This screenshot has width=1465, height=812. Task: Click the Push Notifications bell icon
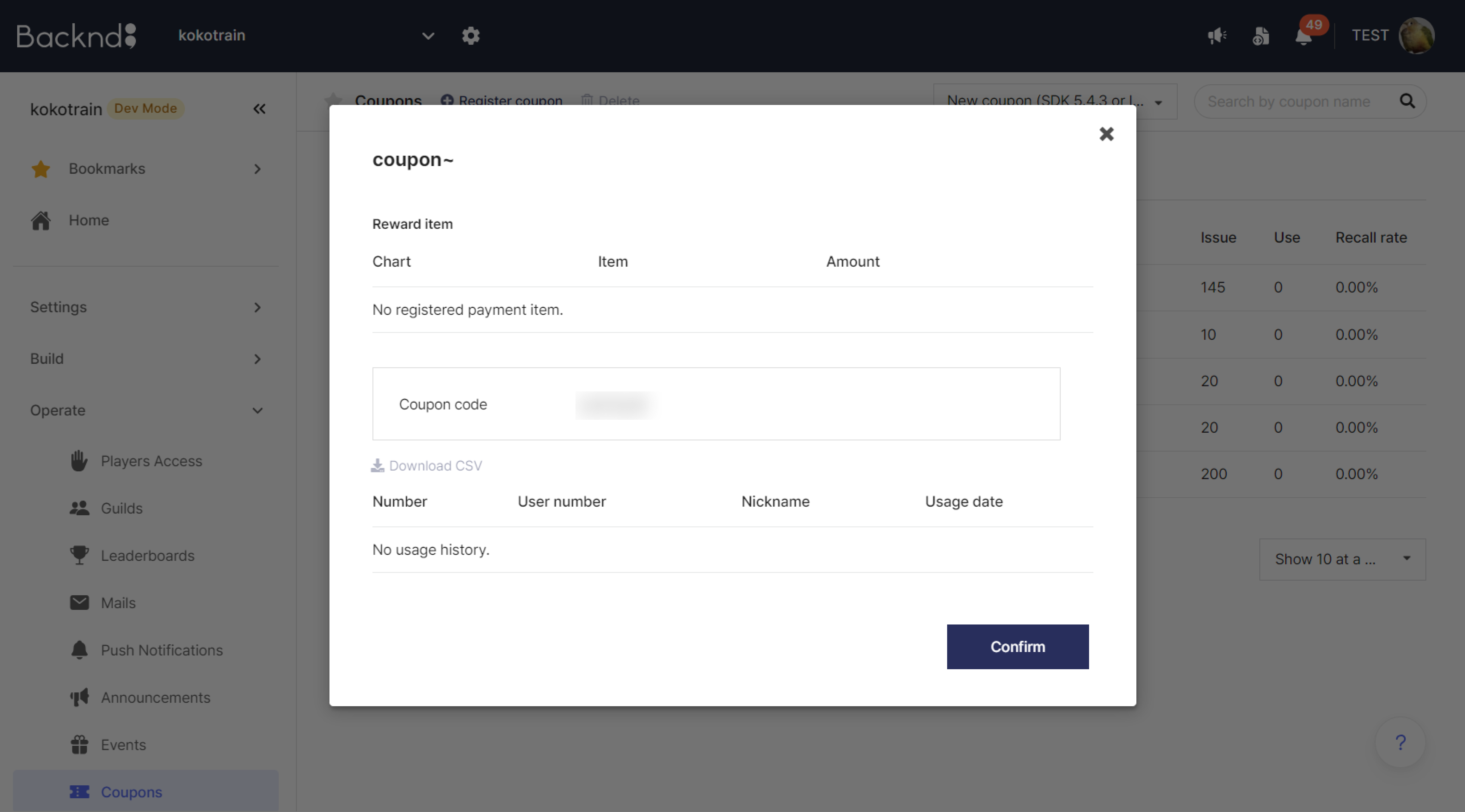click(79, 649)
